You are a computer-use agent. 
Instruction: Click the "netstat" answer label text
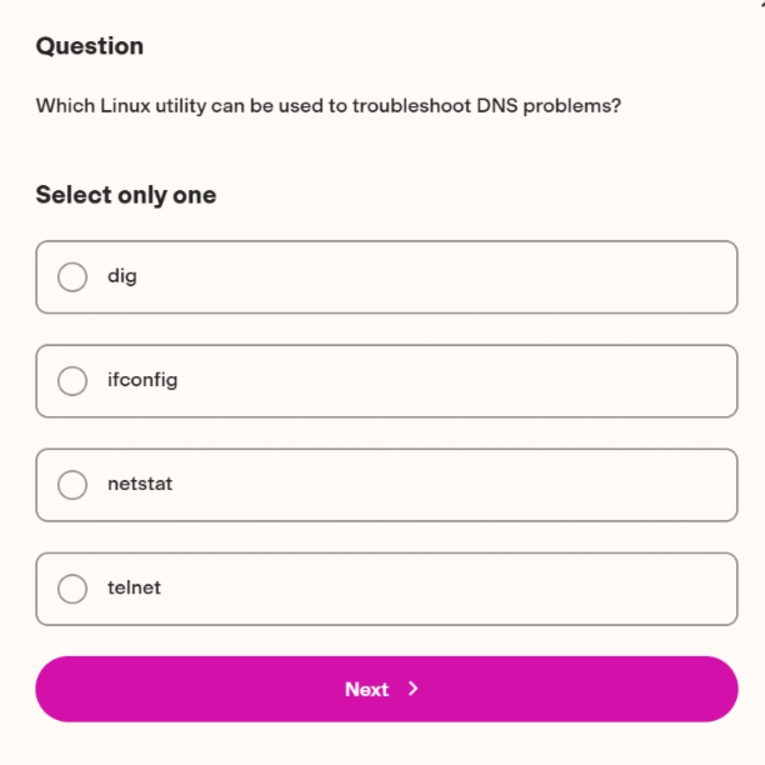point(140,484)
